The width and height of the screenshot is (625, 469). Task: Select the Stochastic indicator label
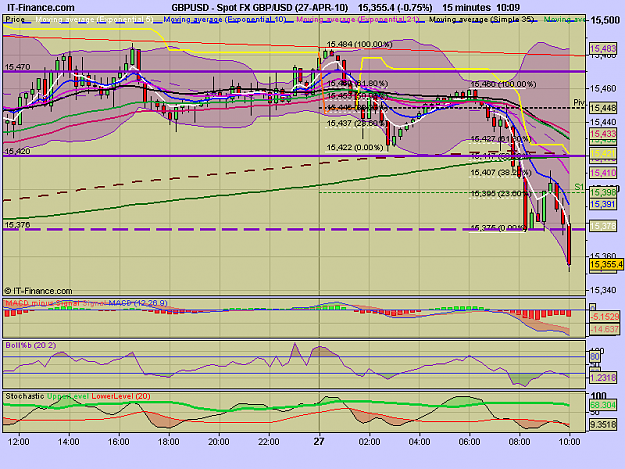point(25,396)
